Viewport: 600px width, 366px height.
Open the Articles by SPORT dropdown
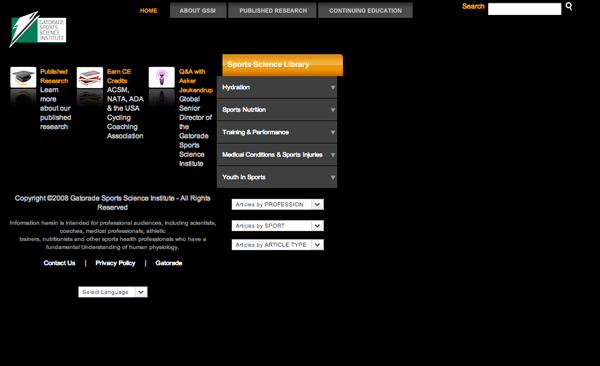277,226
